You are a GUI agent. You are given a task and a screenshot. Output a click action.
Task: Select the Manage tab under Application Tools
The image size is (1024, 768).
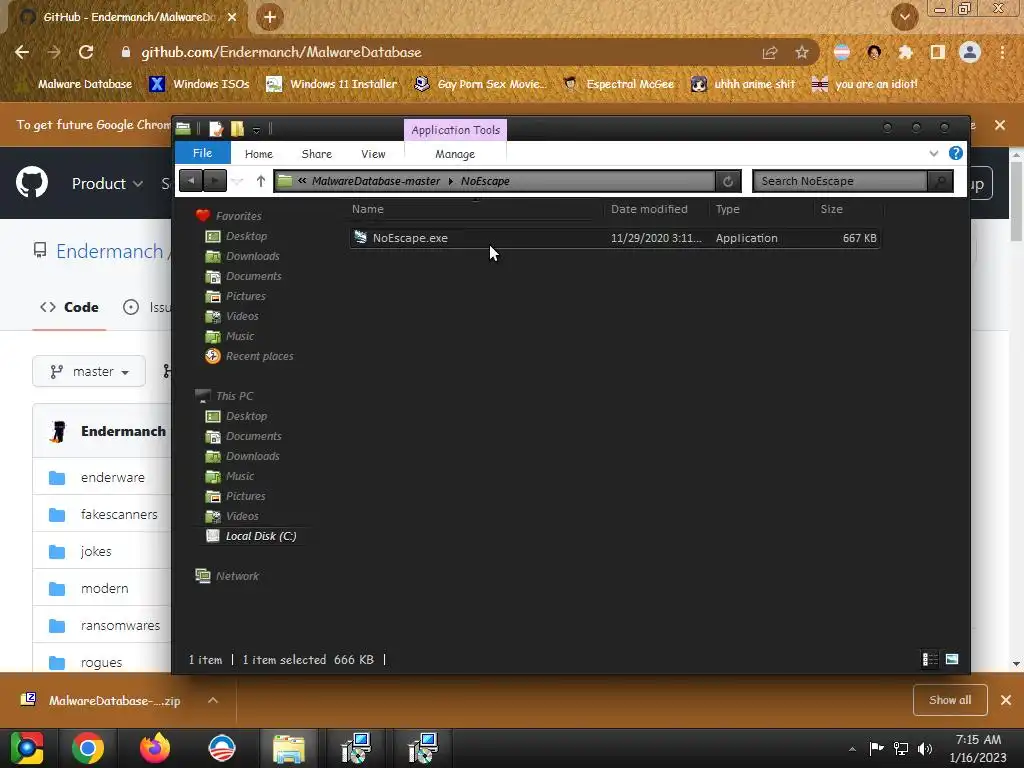pyautogui.click(x=455, y=154)
